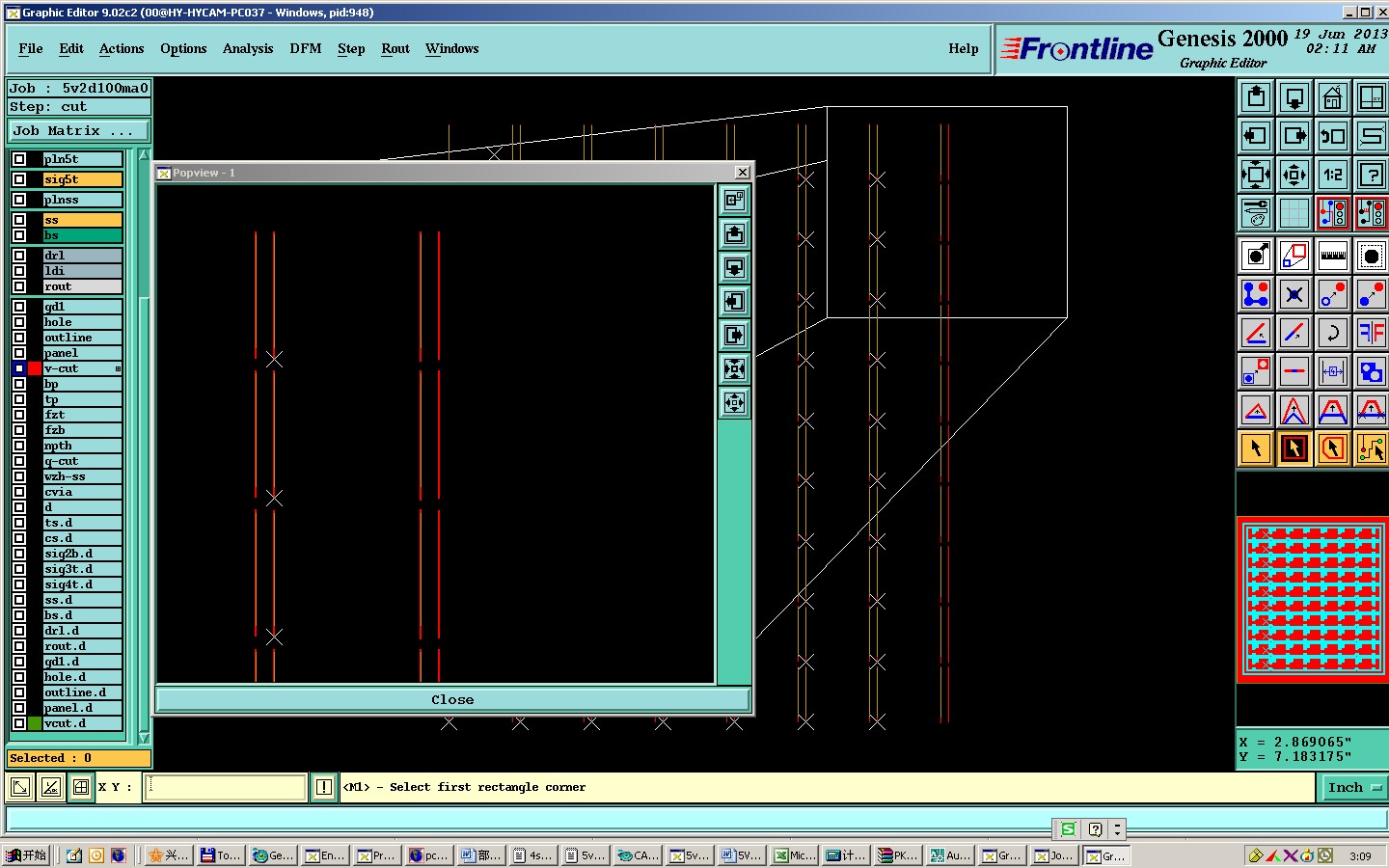Toggle the panel layer checkbox
1389x868 pixels.
tap(19, 353)
